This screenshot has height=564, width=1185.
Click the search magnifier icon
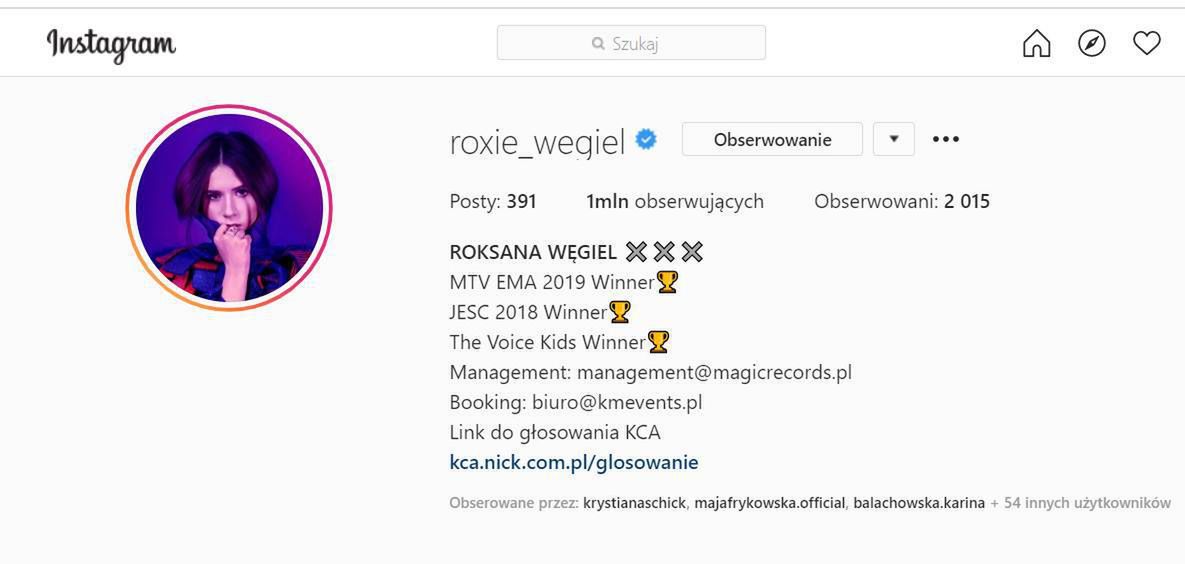598,43
